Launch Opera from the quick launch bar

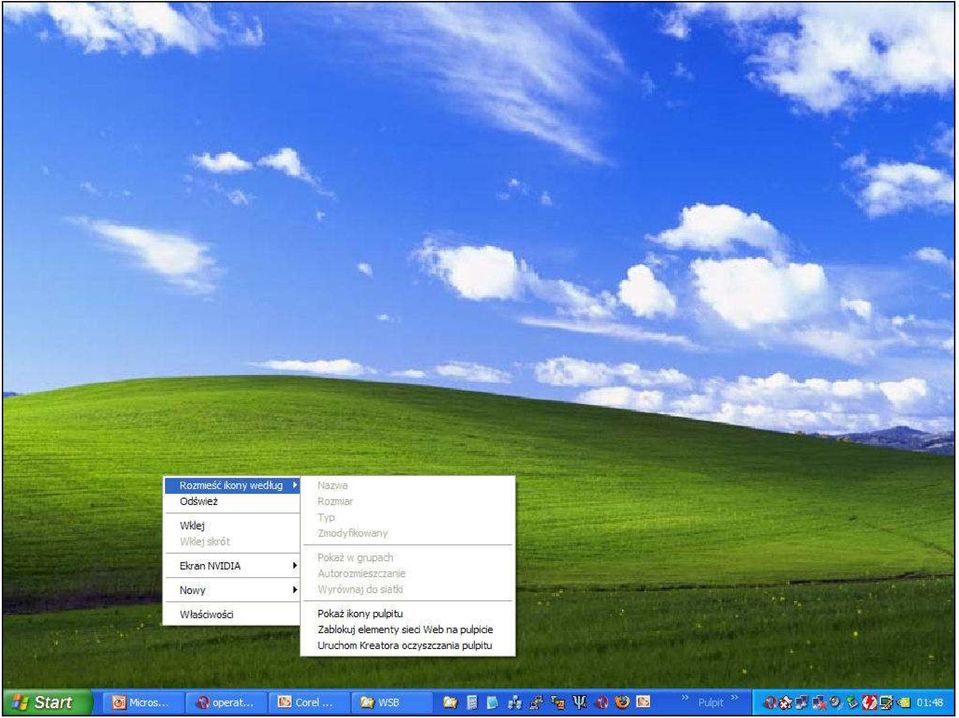[601, 702]
